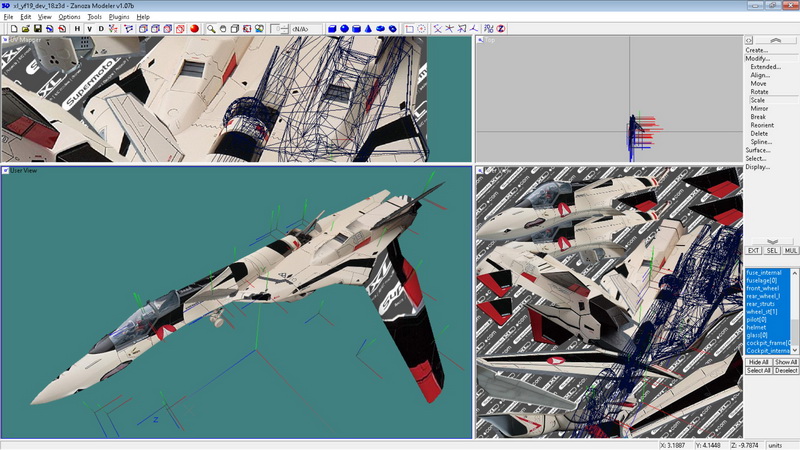800x450 pixels.
Task: Open the Options menu
Action: [x=69, y=17]
